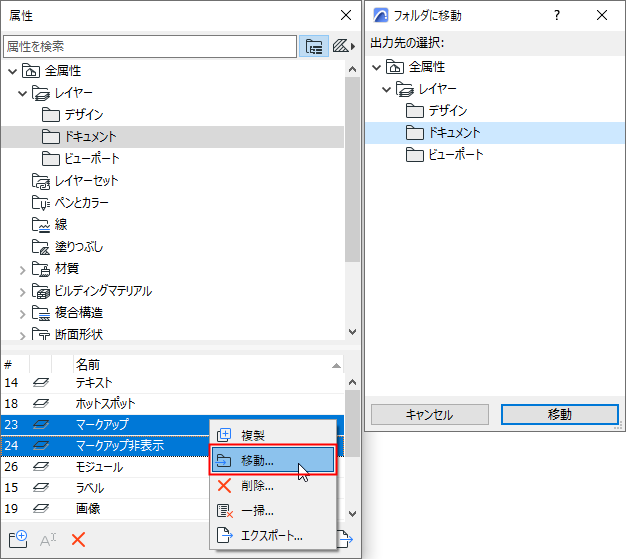The width and height of the screenshot is (626, 559).
Task: Expand the 材質 folder
Action: click(22, 270)
